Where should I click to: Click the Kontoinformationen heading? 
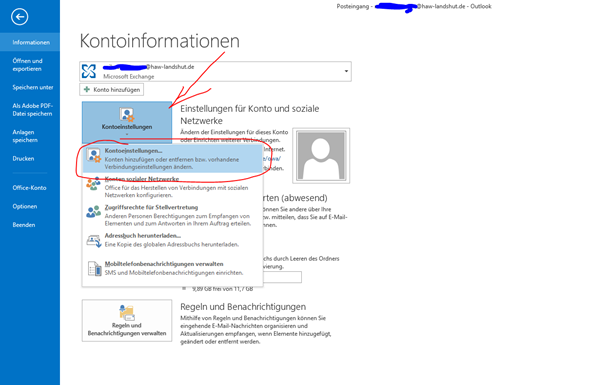click(x=159, y=41)
